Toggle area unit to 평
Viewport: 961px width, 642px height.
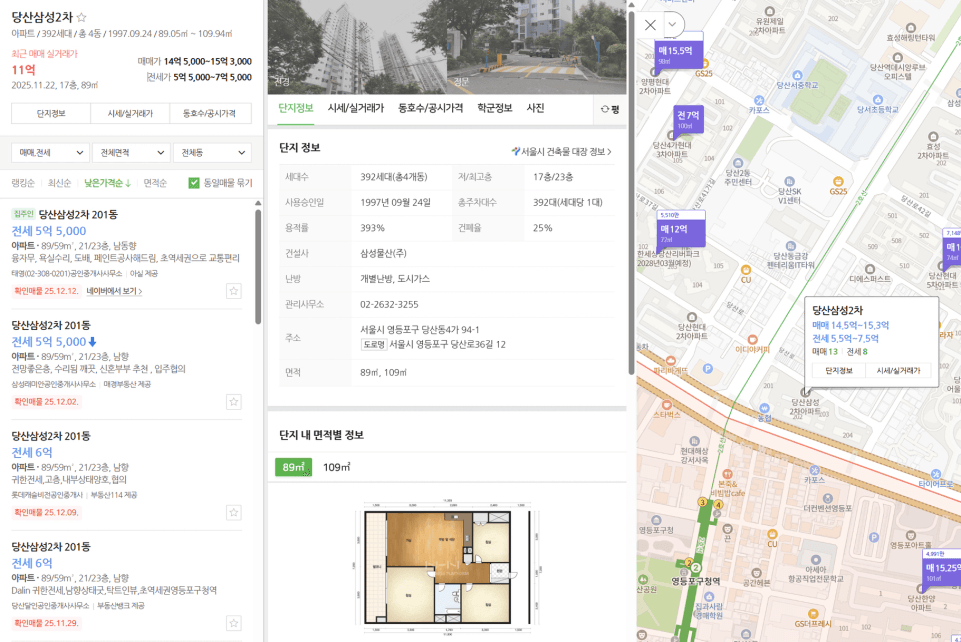[x=609, y=109]
